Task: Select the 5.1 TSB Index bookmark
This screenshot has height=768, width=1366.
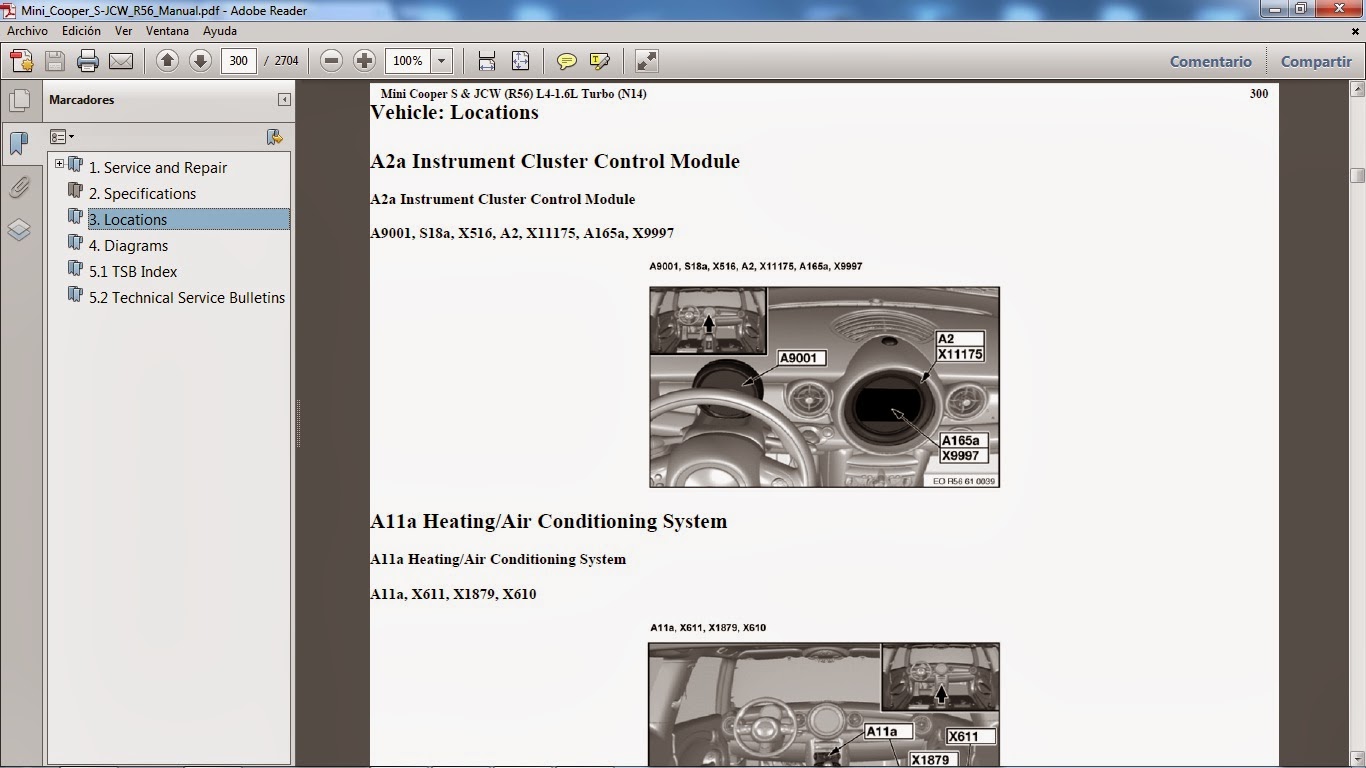Action: 133,272
